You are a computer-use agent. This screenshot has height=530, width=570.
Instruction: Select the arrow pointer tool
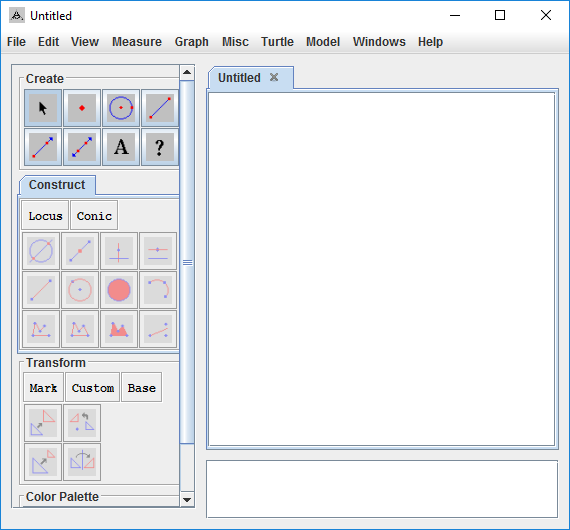point(43,108)
